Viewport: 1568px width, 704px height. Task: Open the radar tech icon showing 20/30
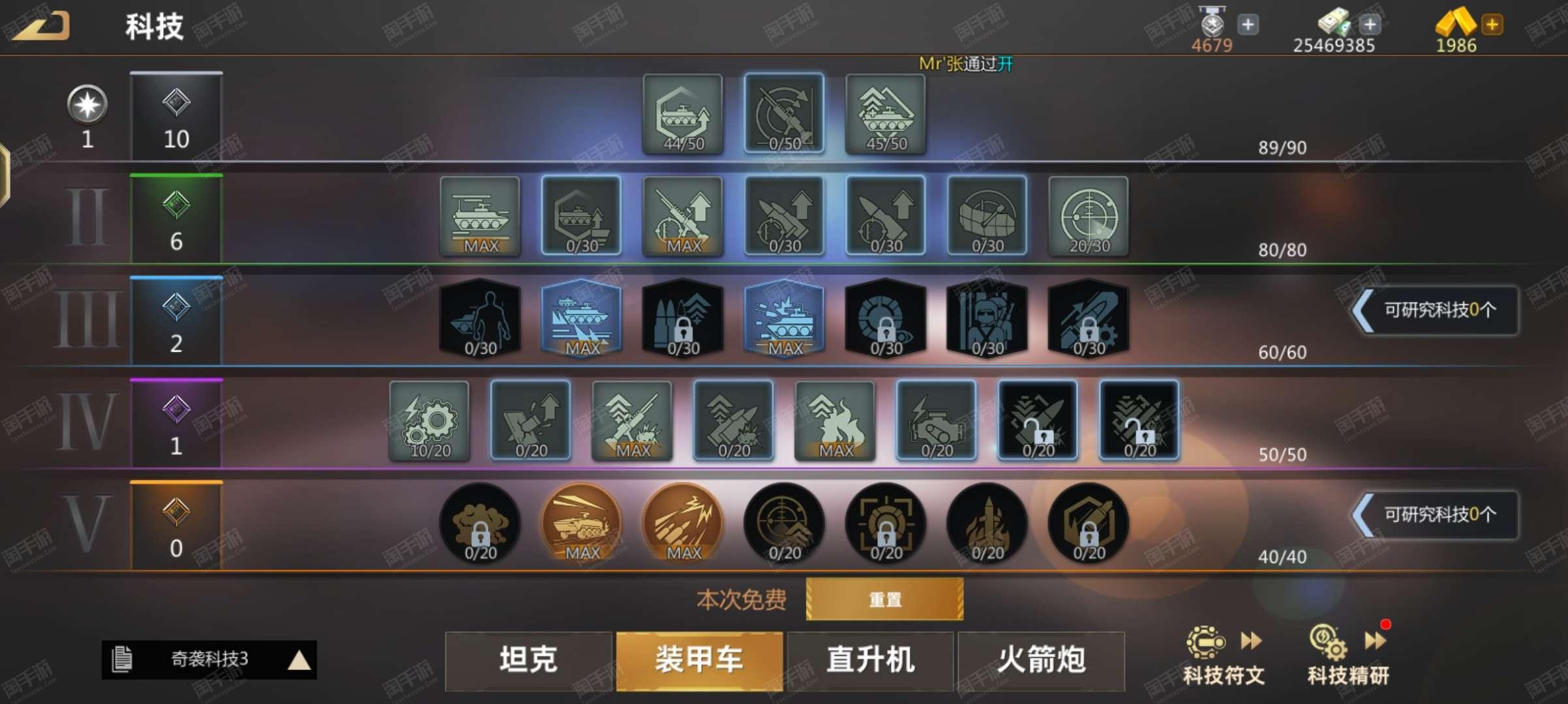pos(1089,216)
